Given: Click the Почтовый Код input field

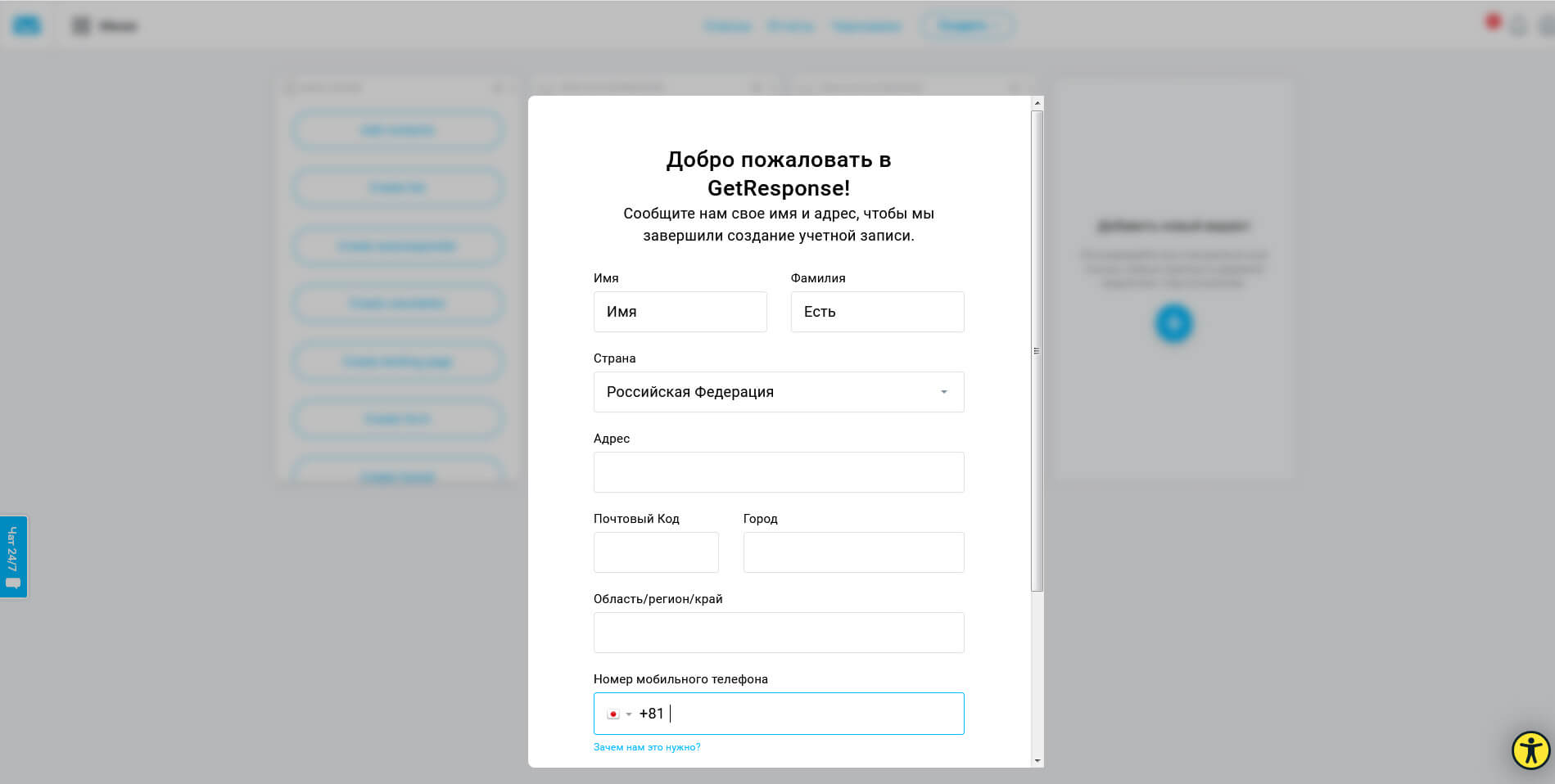Looking at the screenshot, I should tap(656, 552).
